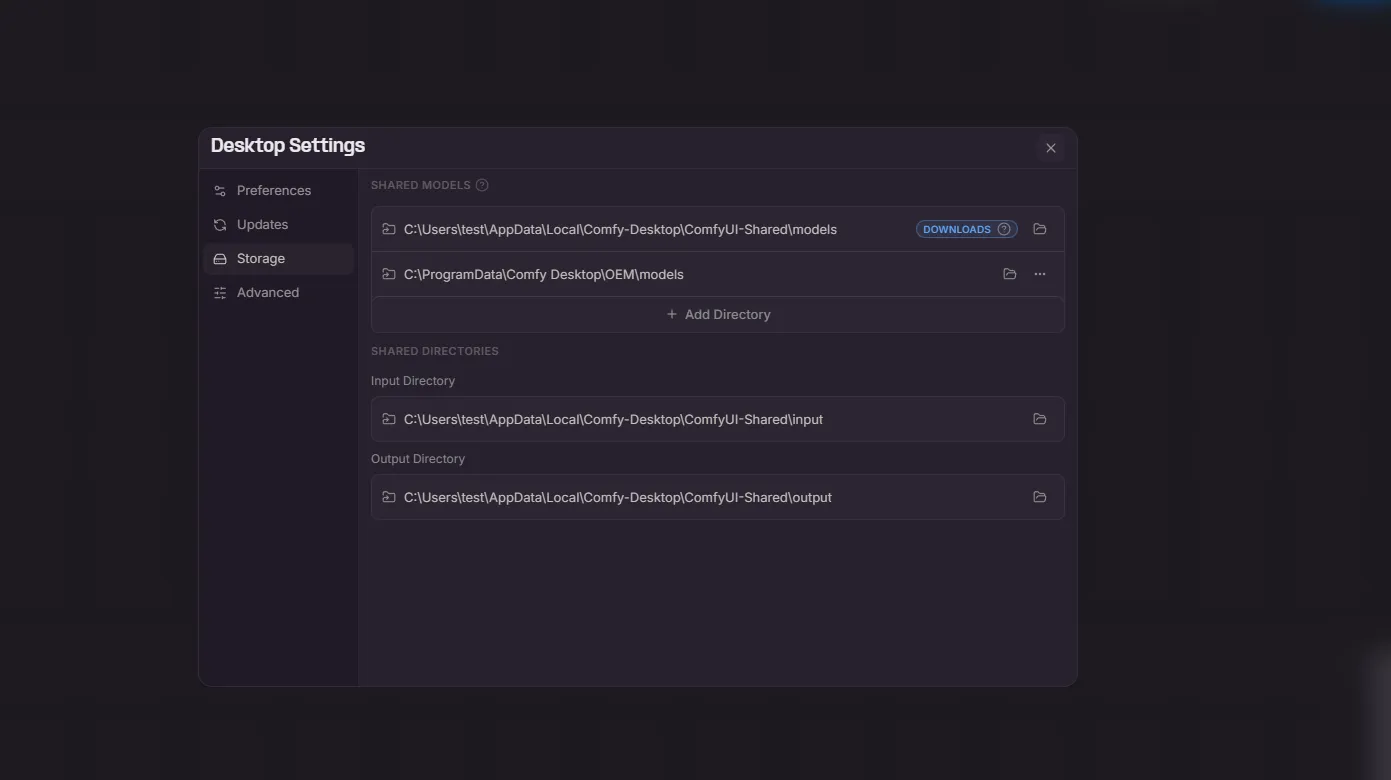Viewport: 1391px width, 780px height.
Task: Select the ComfyUI-Shared\models path text
Action: pyautogui.click(x=620, y=229)
